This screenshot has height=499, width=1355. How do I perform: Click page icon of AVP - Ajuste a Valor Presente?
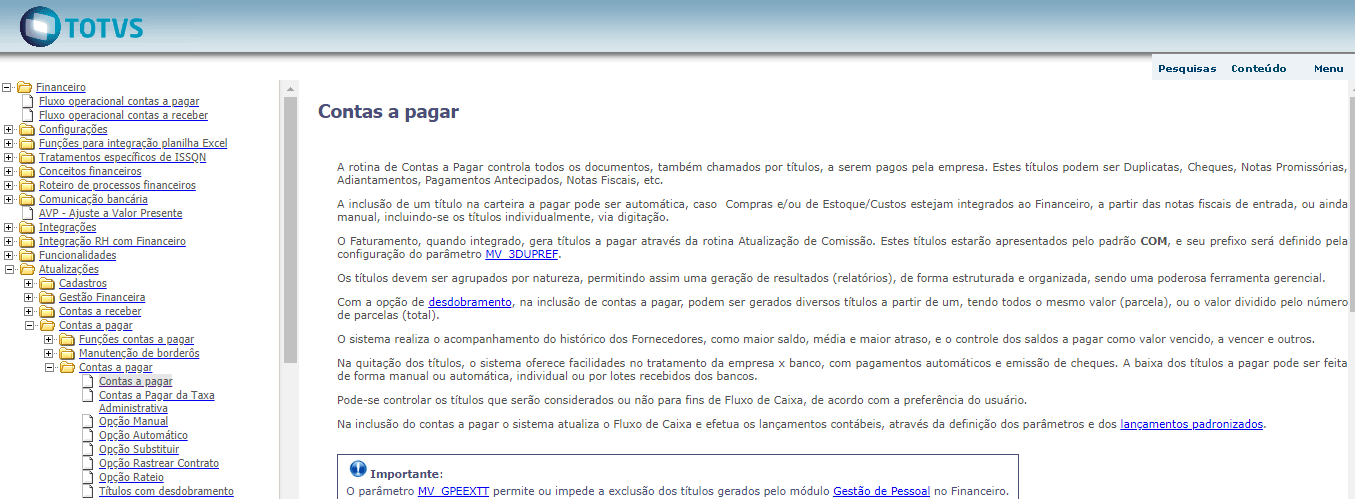click(28, 213)
